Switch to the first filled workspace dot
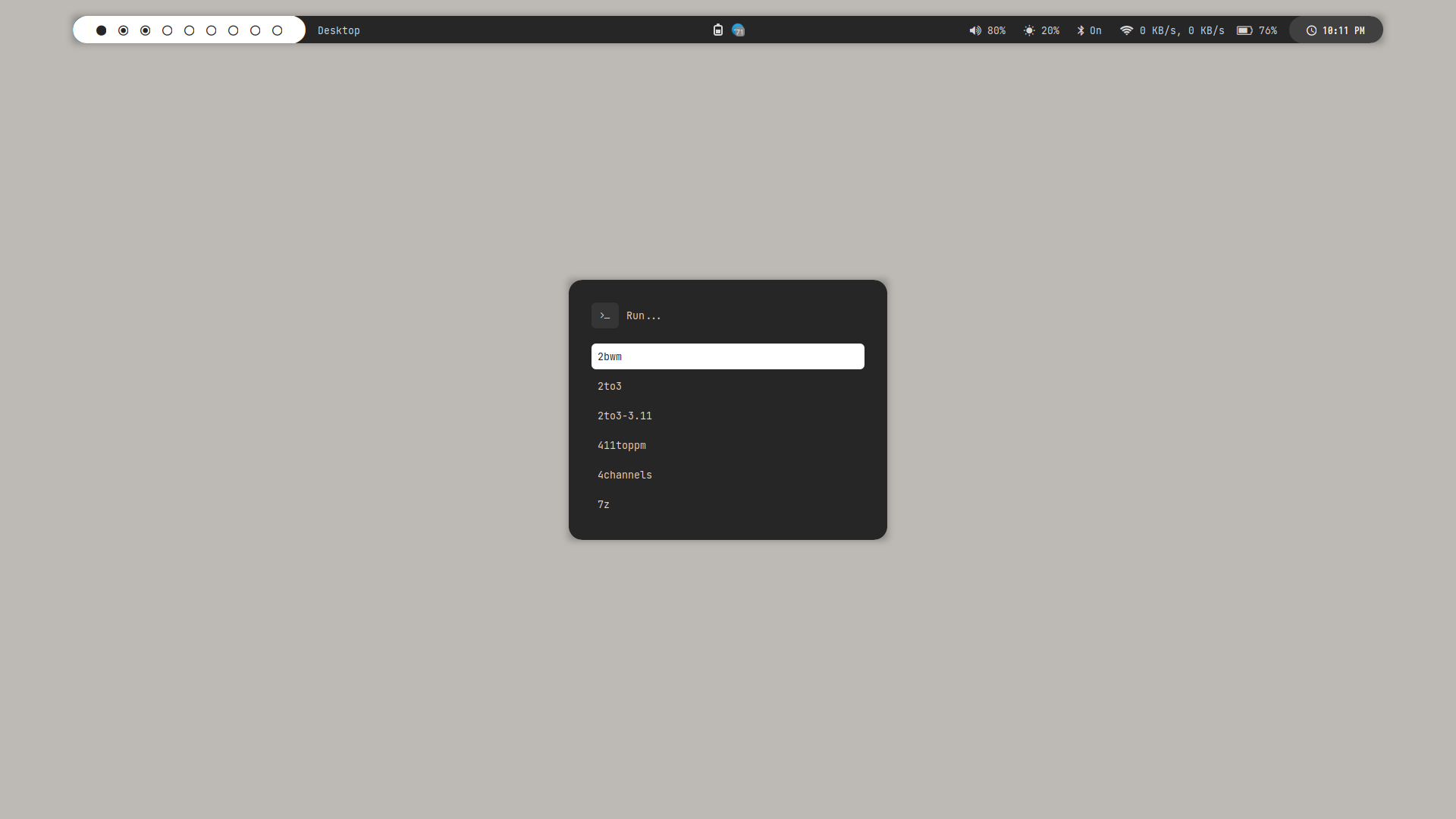 tap(101, 31)
